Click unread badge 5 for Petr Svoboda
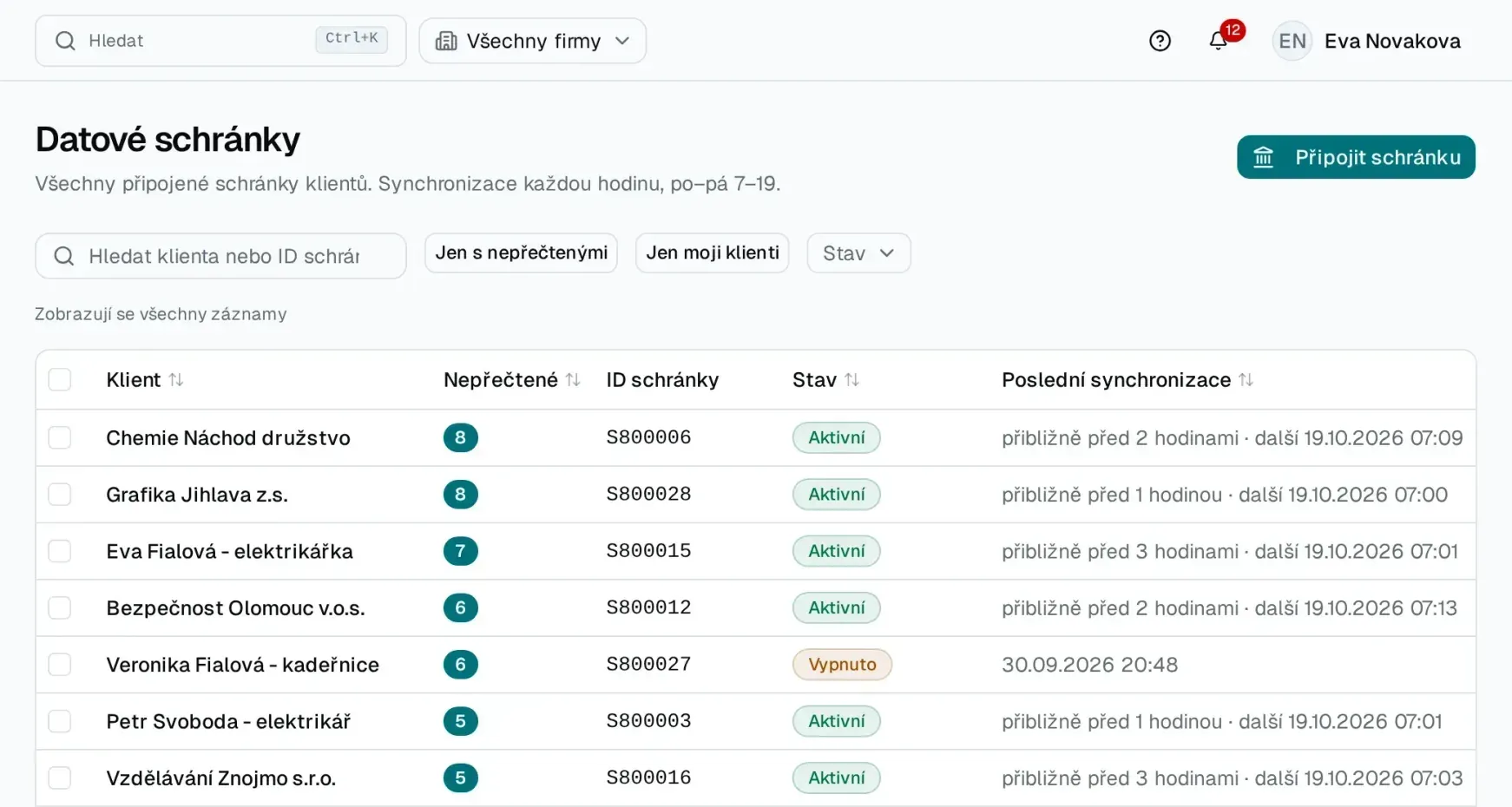1512x807 pixels. (460, 721)
